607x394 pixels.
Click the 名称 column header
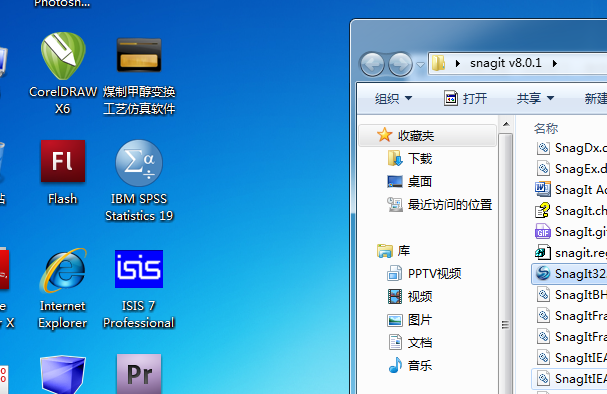pos(545,128)
